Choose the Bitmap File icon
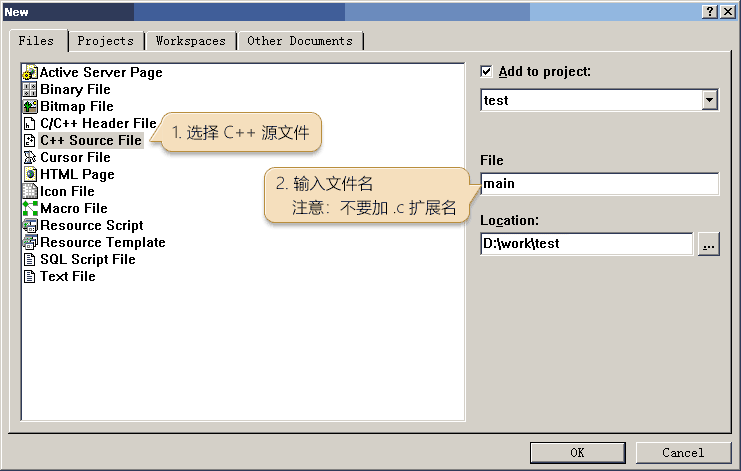Viewport: 741px width, 471px height. [30, 107]
